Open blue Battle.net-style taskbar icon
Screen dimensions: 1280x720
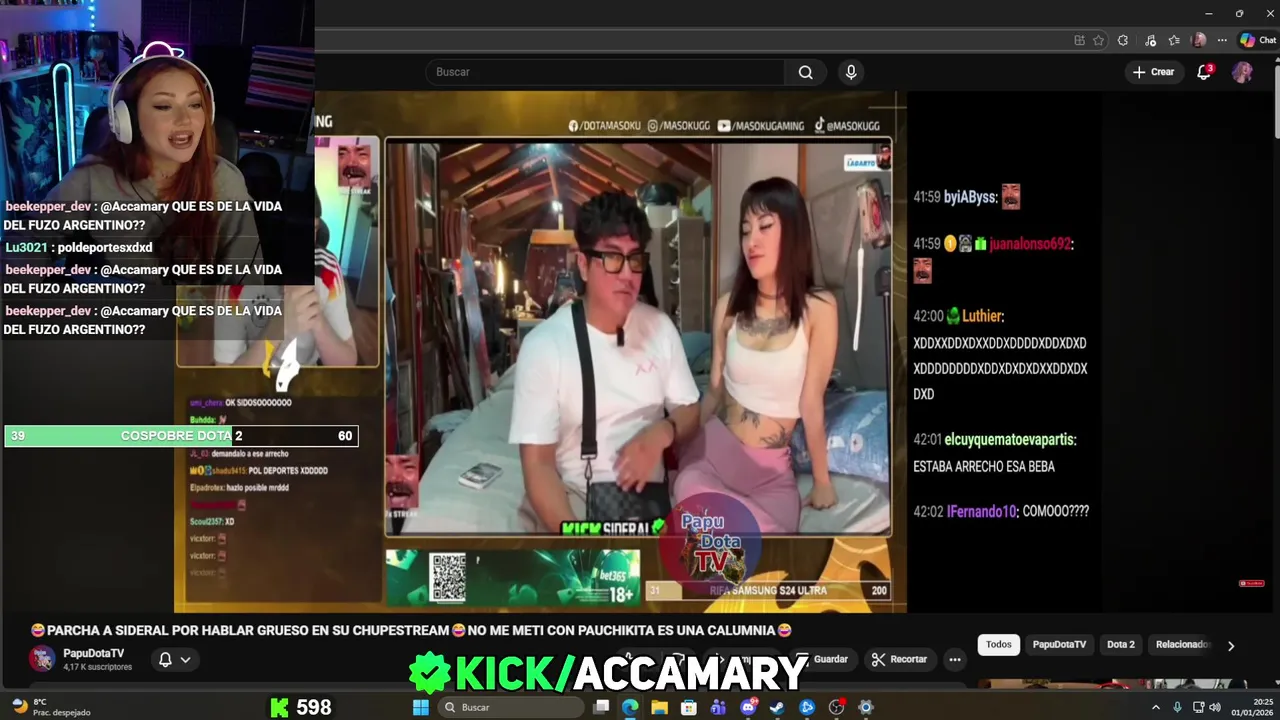coord(807,707)
